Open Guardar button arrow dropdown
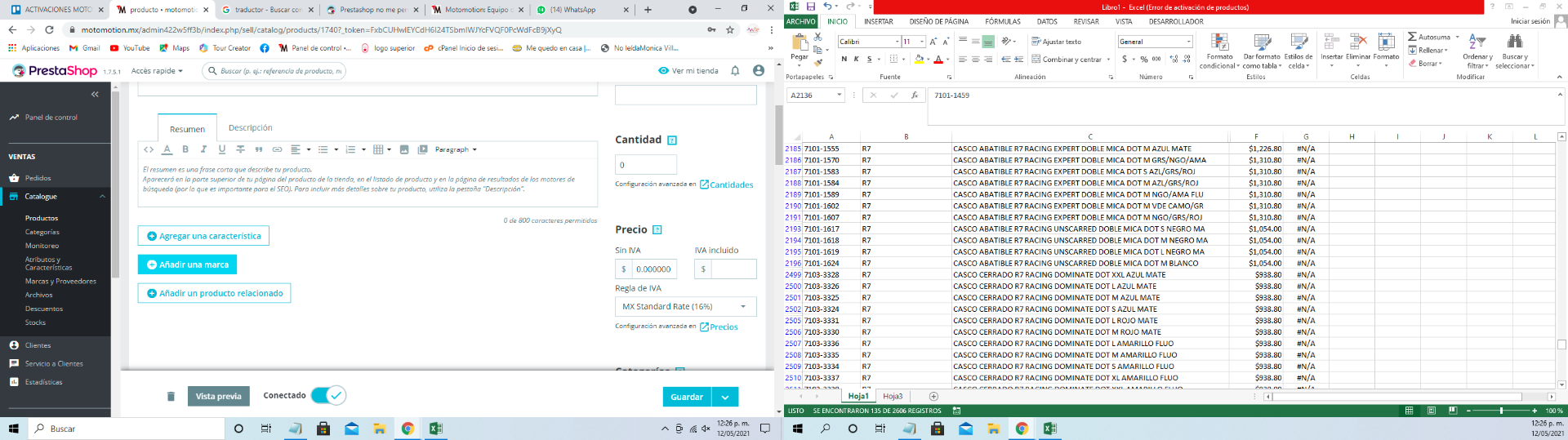Viewport: 1568px width, 440px height. coord(725,397)
